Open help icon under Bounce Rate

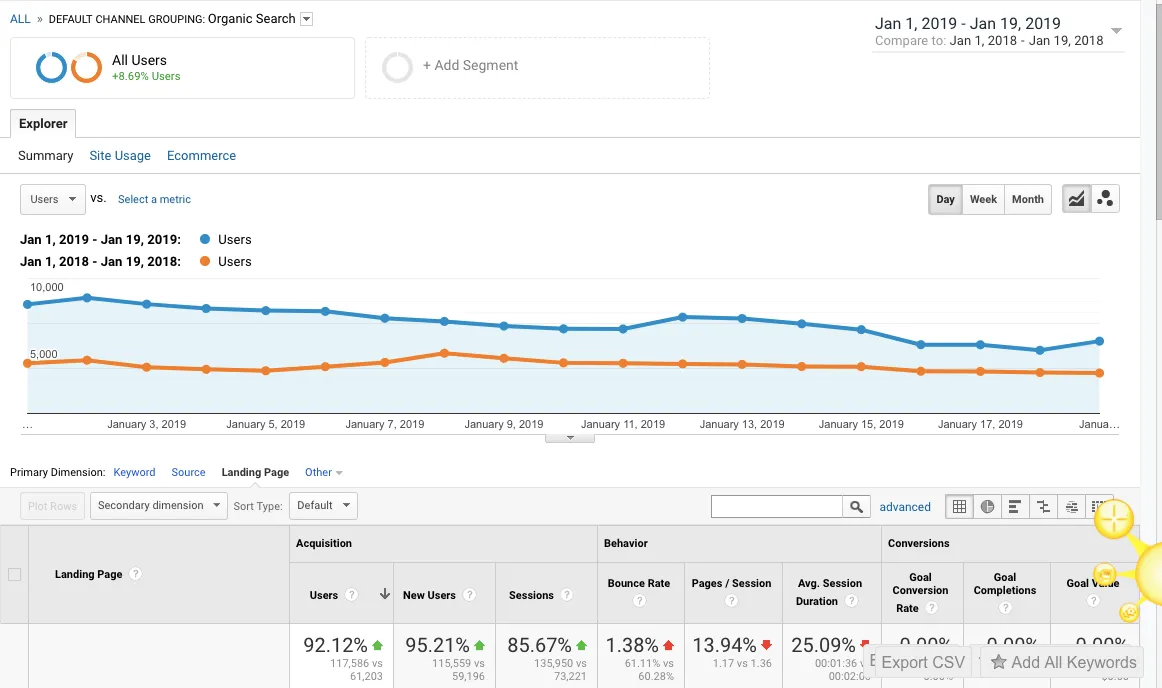[x=640, y=601]
